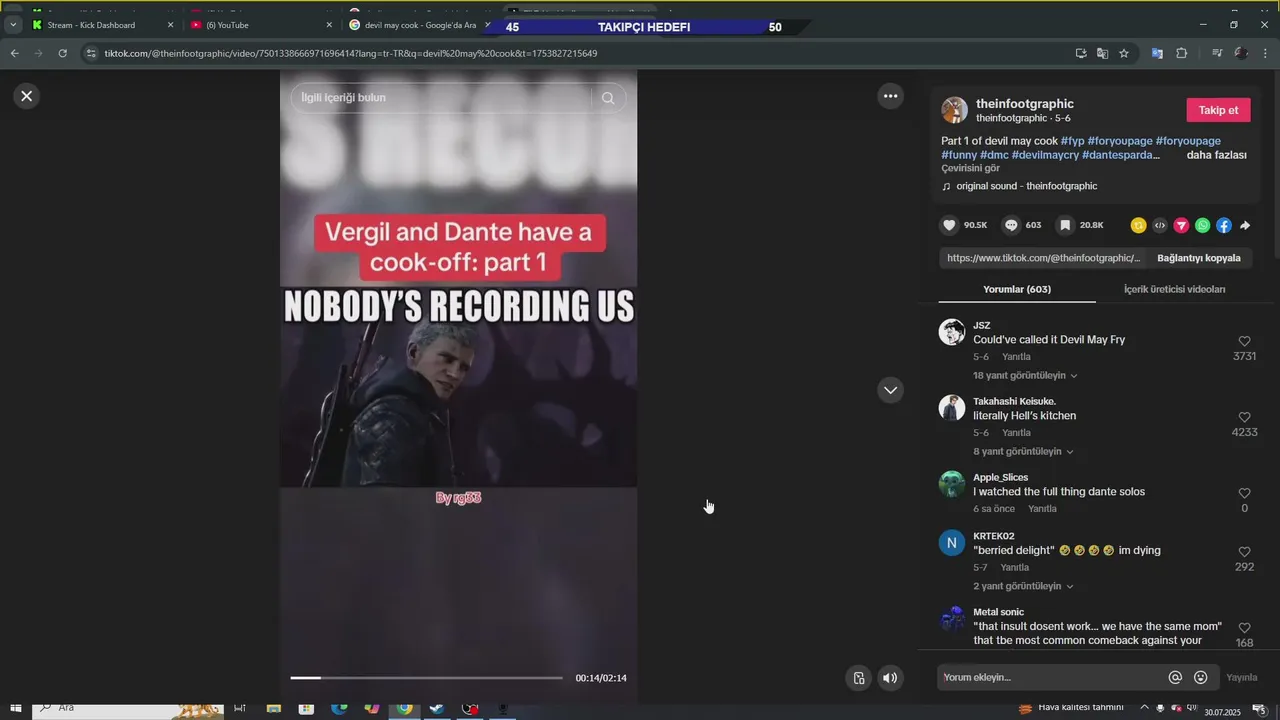The height and width of the screenshot is (720, 1280).
Task: Share video on WhatsApp
Action: point(1202,226)
